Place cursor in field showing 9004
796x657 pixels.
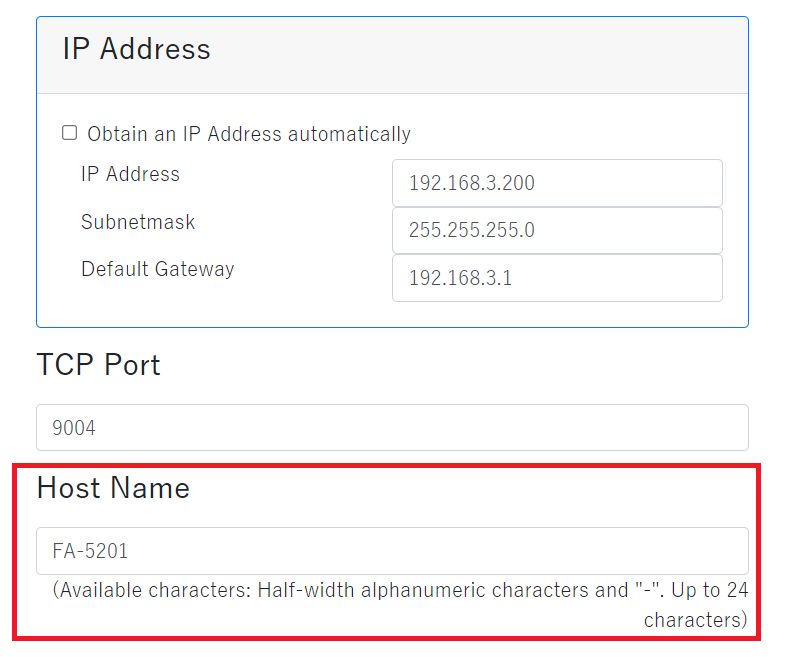(392, 428)
